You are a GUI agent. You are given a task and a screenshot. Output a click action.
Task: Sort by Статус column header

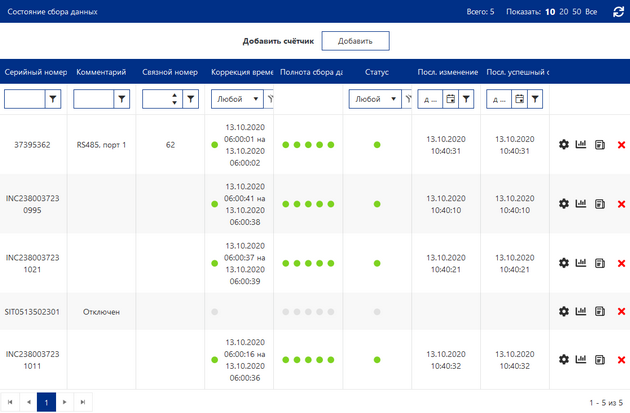pos(377,72)
